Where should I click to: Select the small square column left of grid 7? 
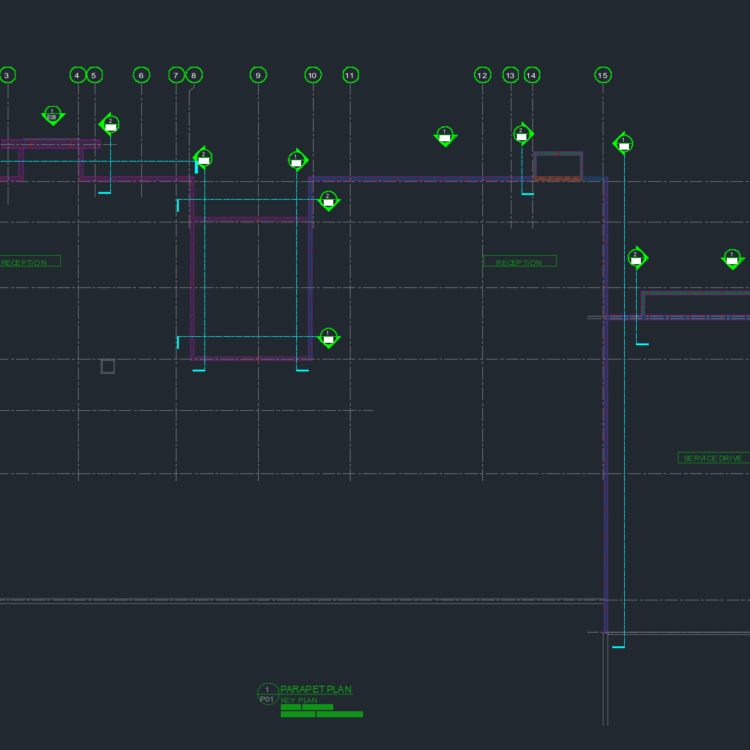point(108,367)
